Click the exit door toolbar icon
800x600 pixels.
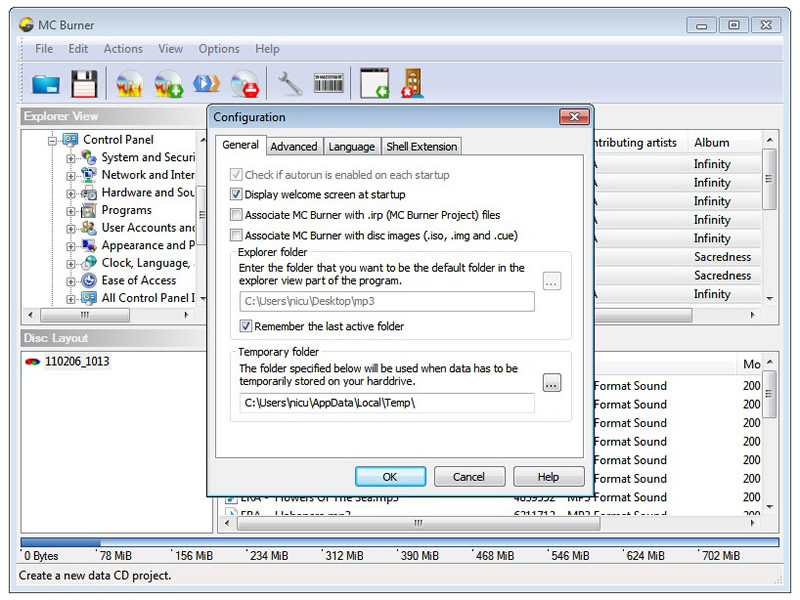[412, 83]
